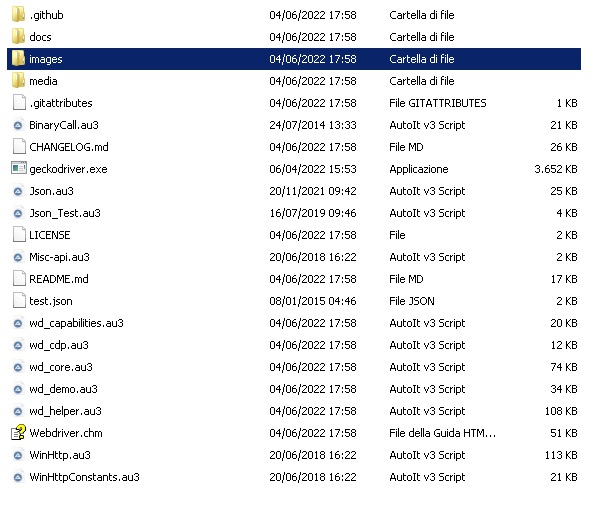Select the wd_core.au3 script icon

point(18,368)
